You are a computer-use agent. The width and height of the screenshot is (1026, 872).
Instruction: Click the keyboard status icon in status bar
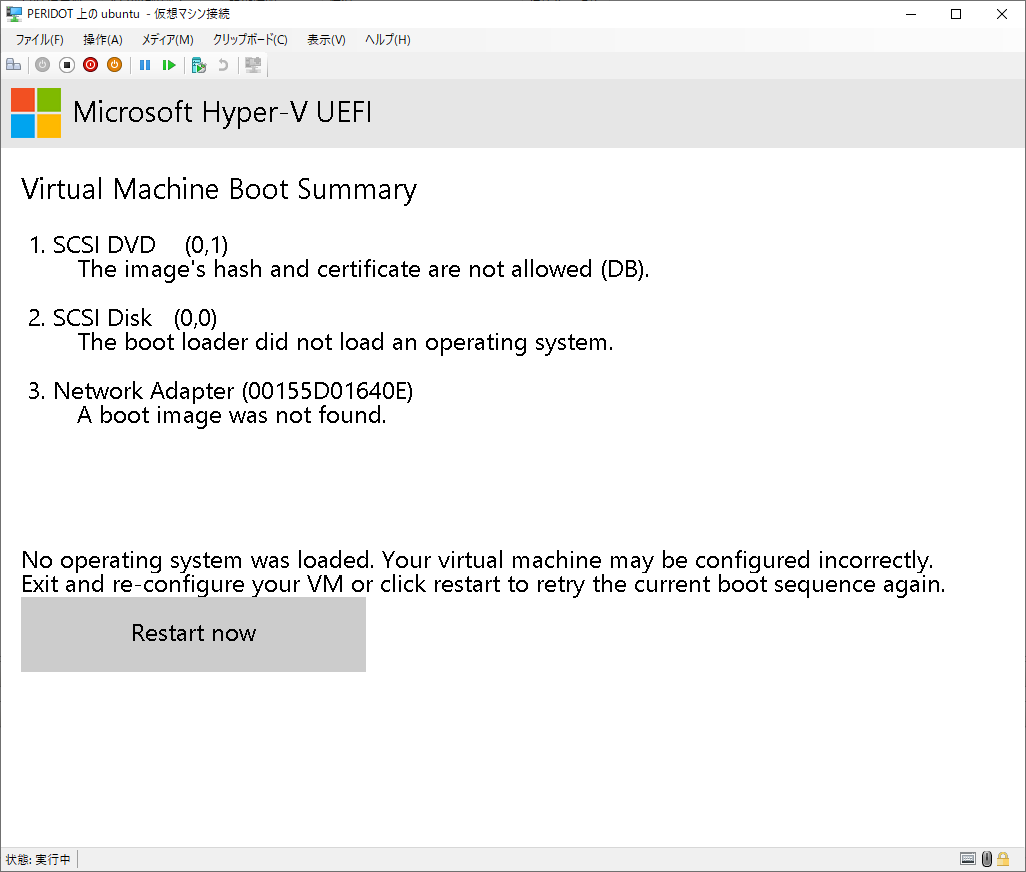tap(968, 858)
